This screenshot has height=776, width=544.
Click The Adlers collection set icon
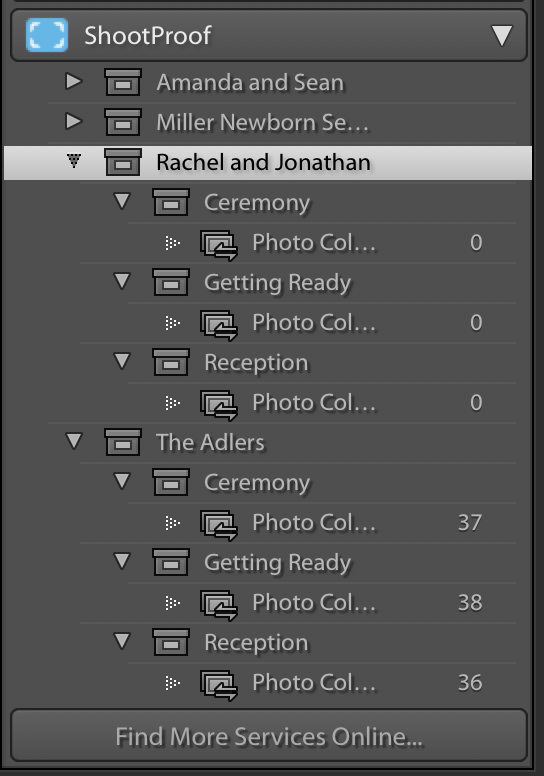123,442
